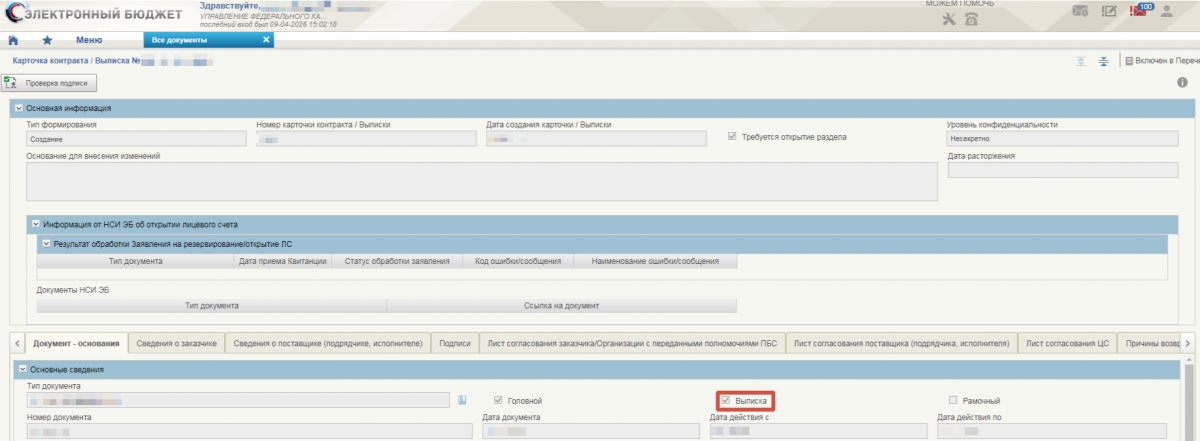Viewport: 1200px width, 441px height.
Task: Toggle the Требуется открытие раздела checkbox
Action: coord(733,136)
